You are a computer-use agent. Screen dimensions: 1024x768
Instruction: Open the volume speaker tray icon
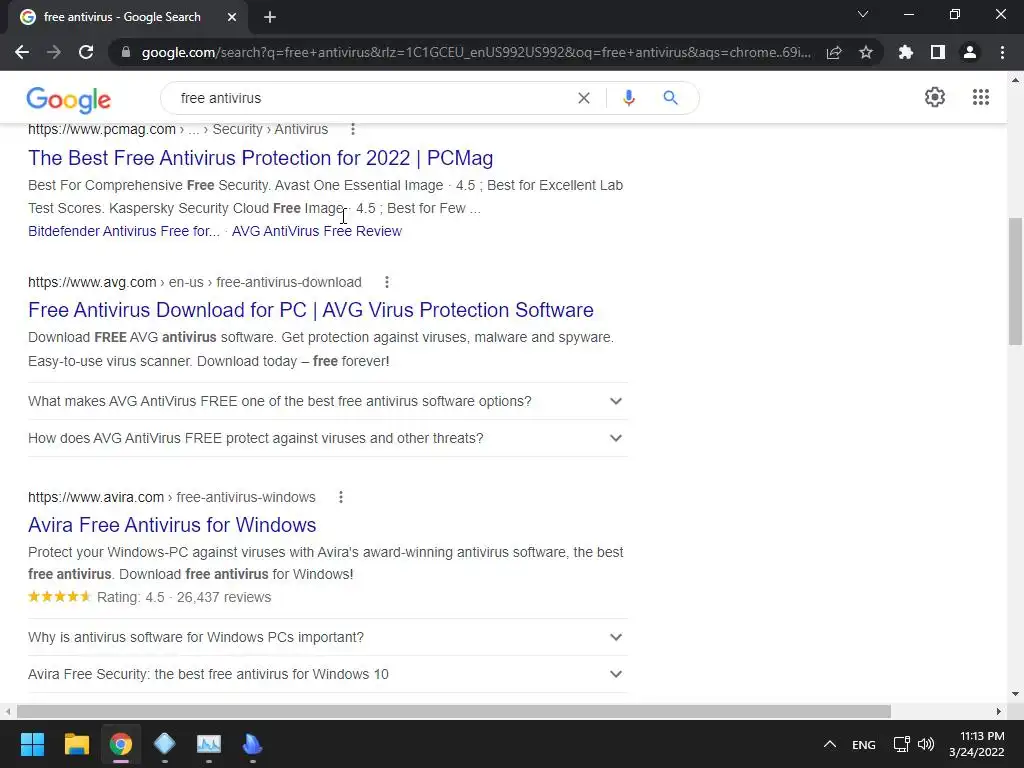926,744
